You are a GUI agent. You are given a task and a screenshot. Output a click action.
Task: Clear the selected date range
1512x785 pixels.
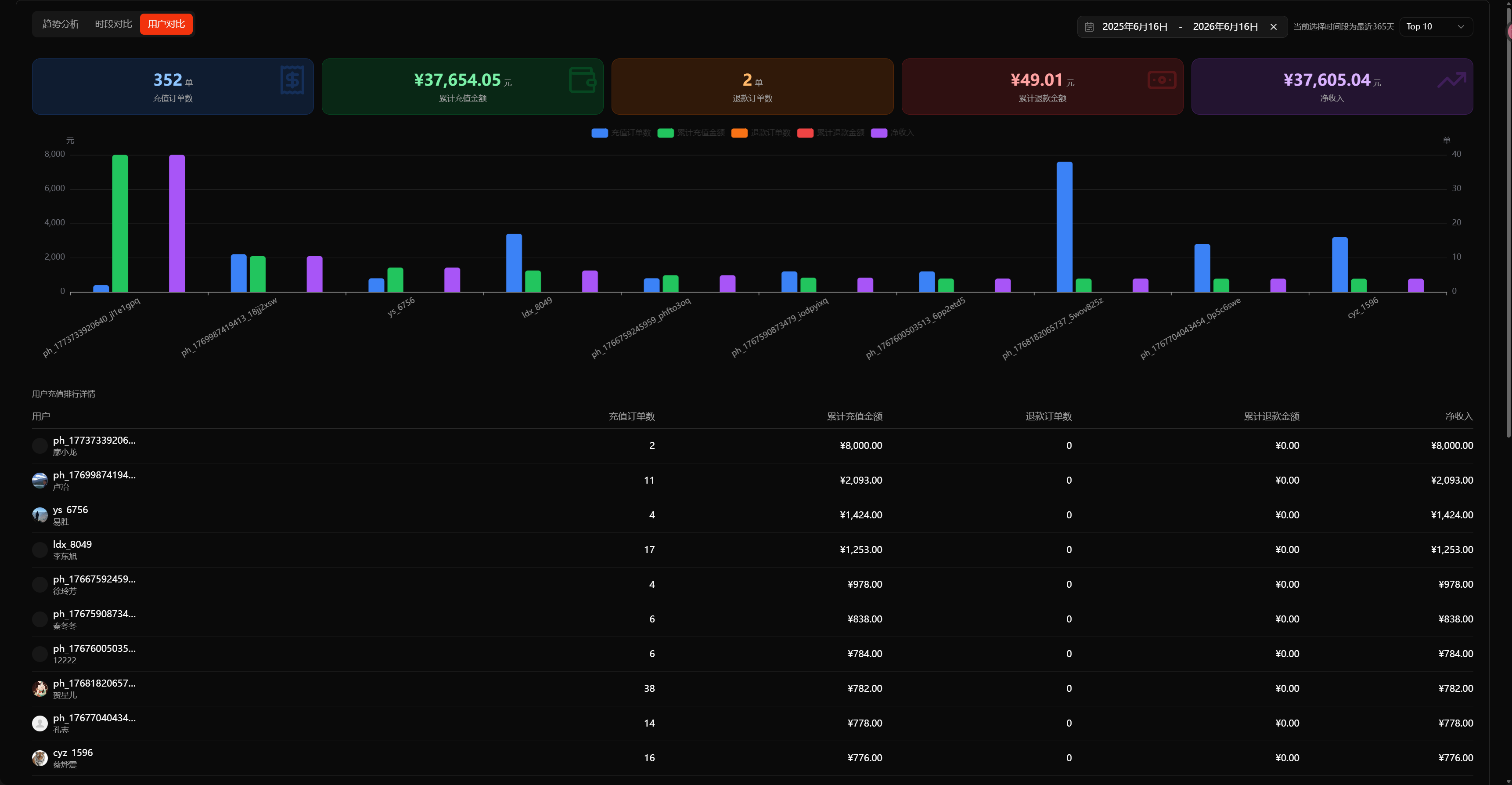(x=1273, y=27)
